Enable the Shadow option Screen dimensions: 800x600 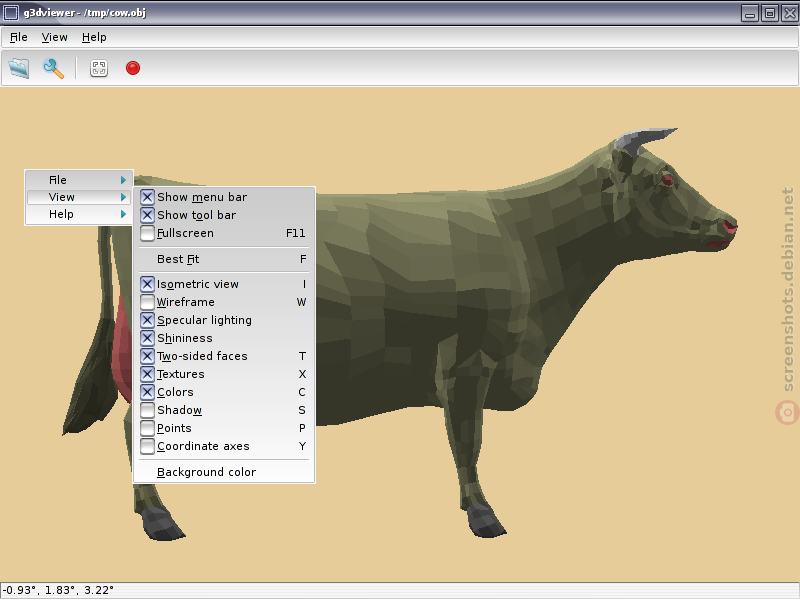click(x=224, y=410)
